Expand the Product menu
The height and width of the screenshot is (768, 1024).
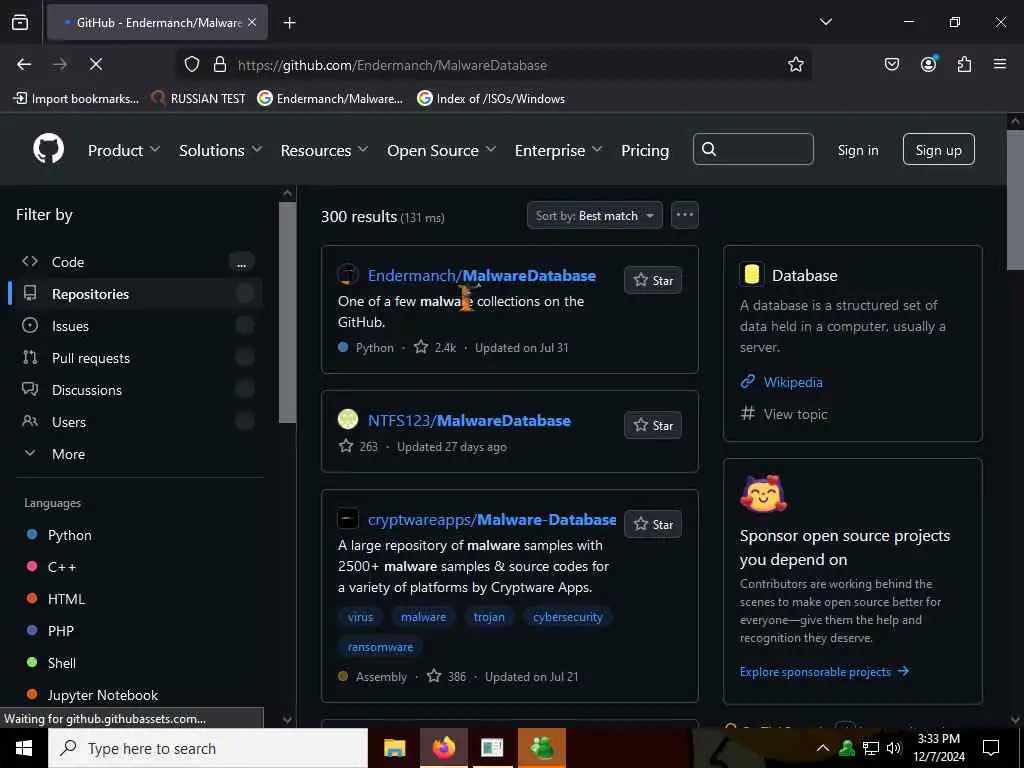pos(124,150)
